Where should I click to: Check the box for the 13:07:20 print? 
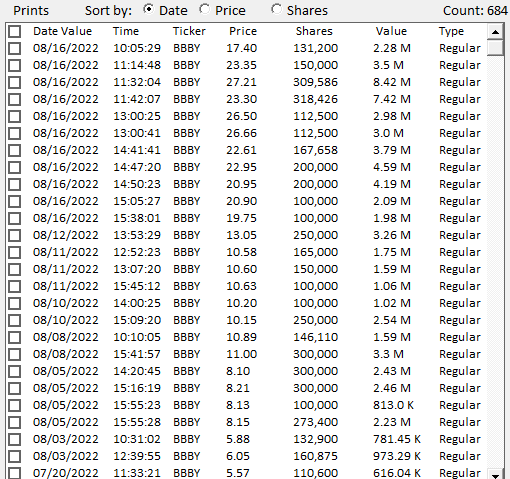point(15,269)
